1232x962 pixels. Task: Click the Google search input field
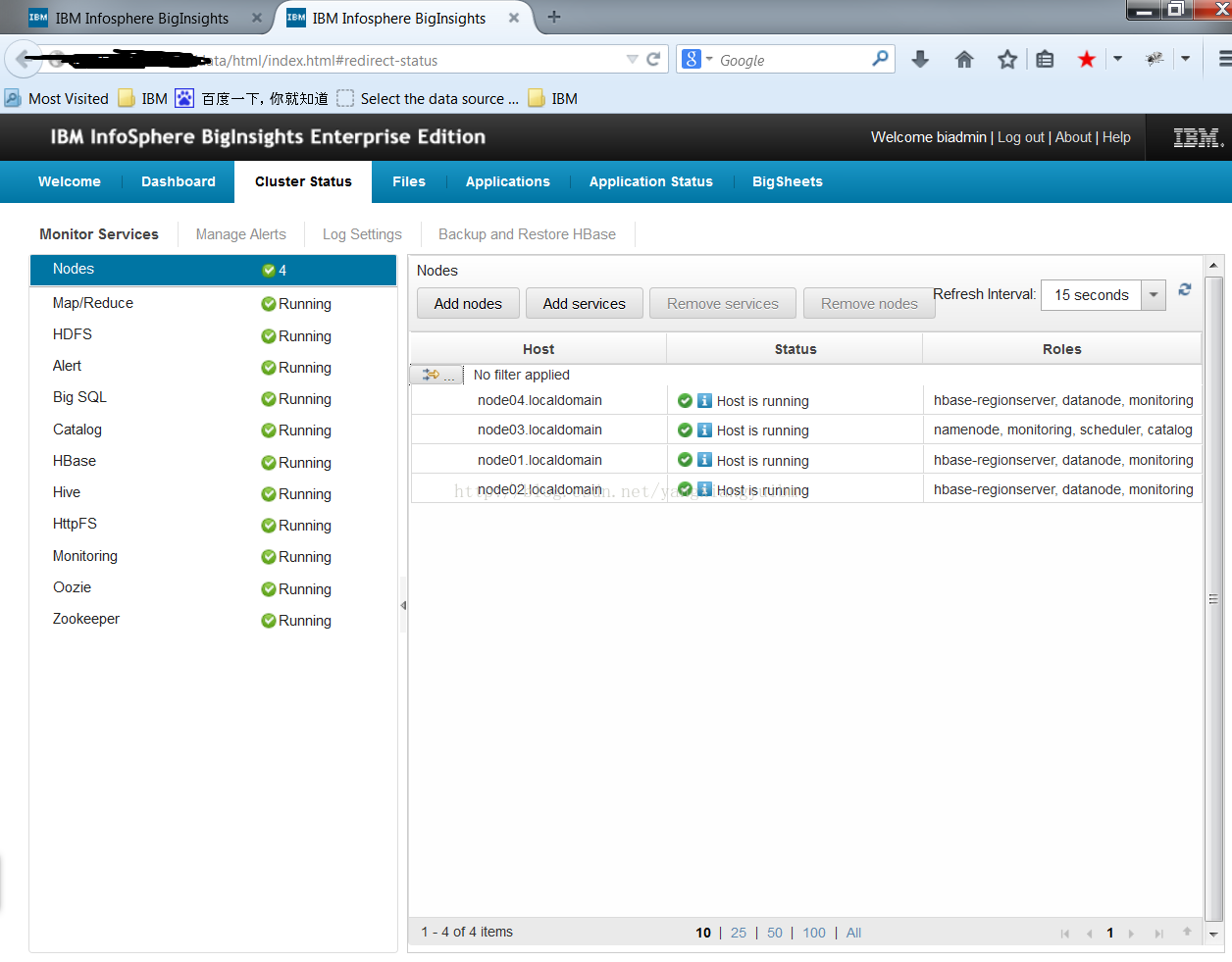point(793,60)
